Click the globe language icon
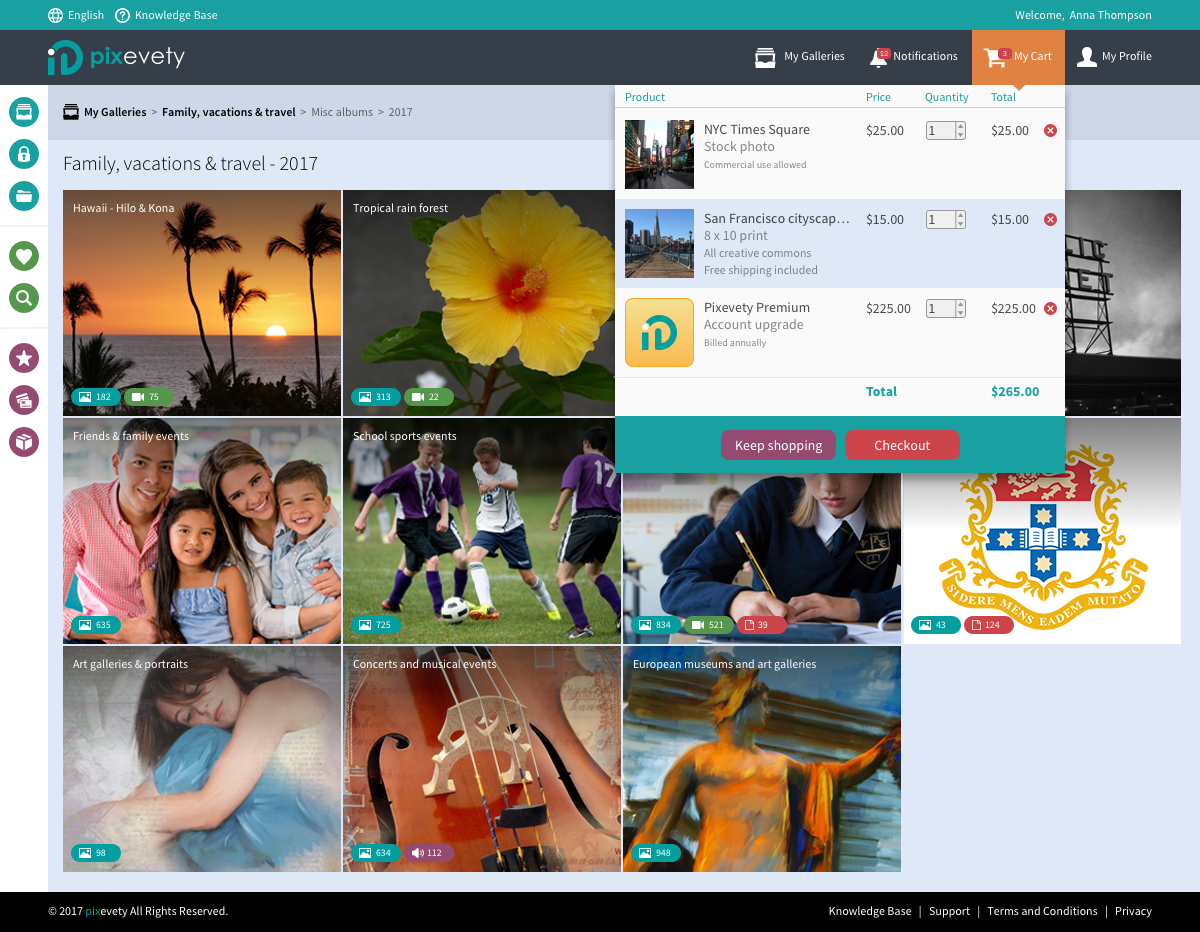 55,15
